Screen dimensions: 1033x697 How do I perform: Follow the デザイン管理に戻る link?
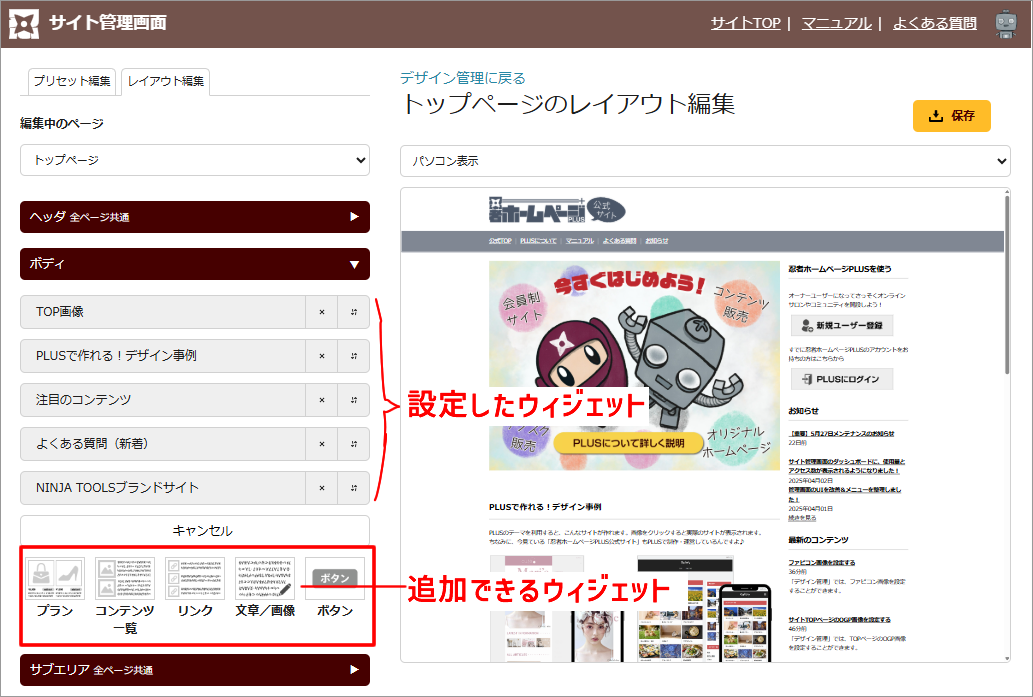click(x=462, y=78)
